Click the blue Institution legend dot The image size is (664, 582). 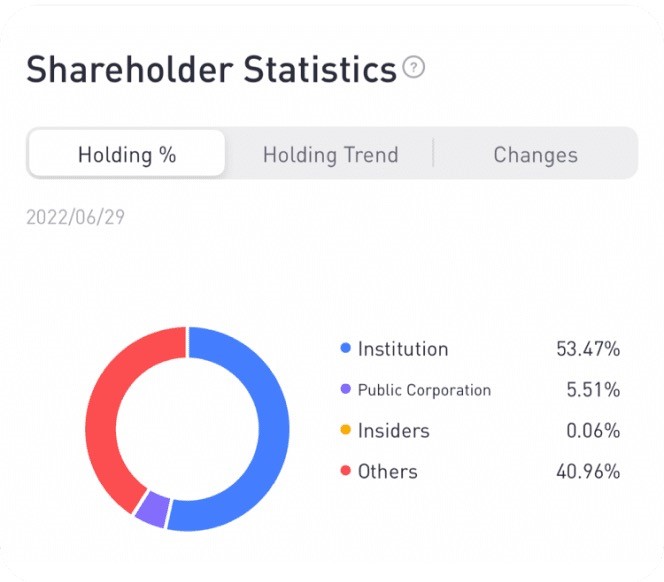(x=346, y=349)
